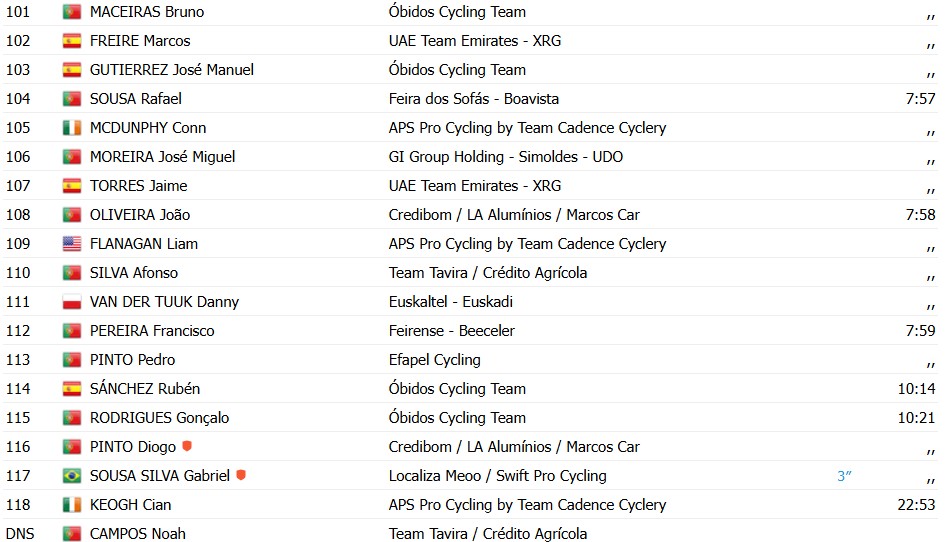This screenshot has width=945, height=542.
Task: Click the orange shield icon next to PINTO Diogo
Action: tap(187, 446)
